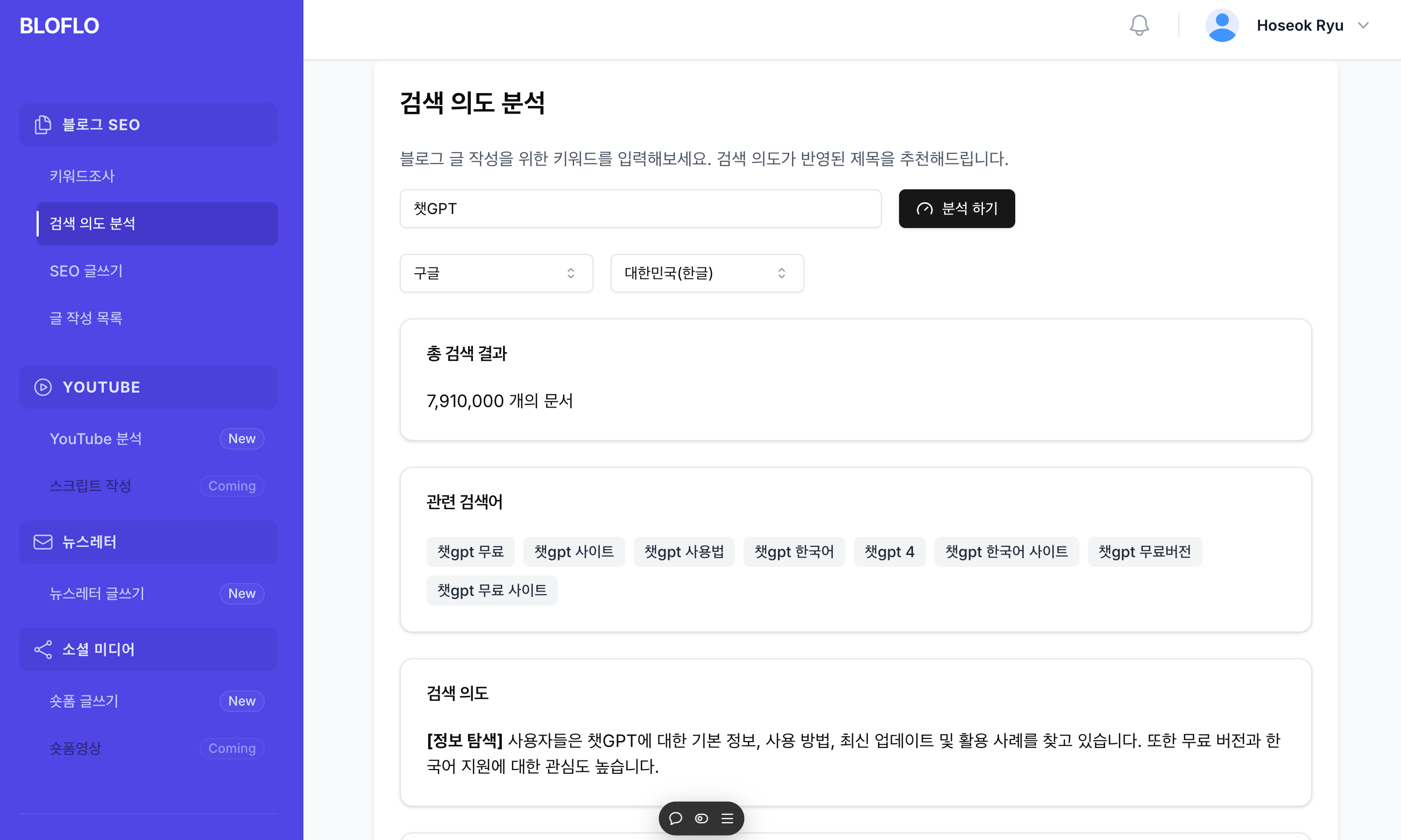
Task: Click the New badge next to YouTube 분석
Action: click(x=242, y=439)
